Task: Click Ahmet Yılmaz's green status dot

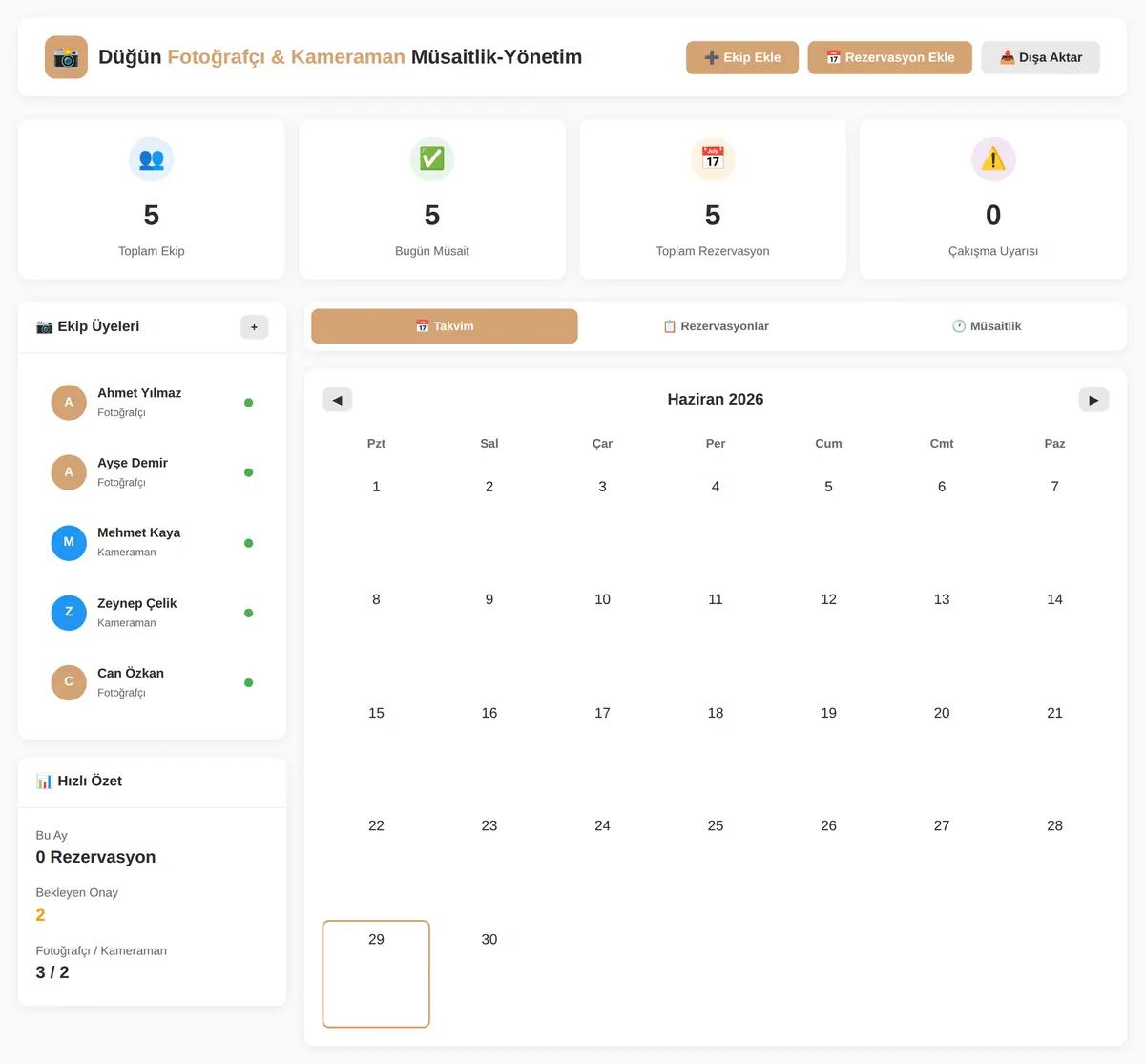Action: (x=249, y=403)
